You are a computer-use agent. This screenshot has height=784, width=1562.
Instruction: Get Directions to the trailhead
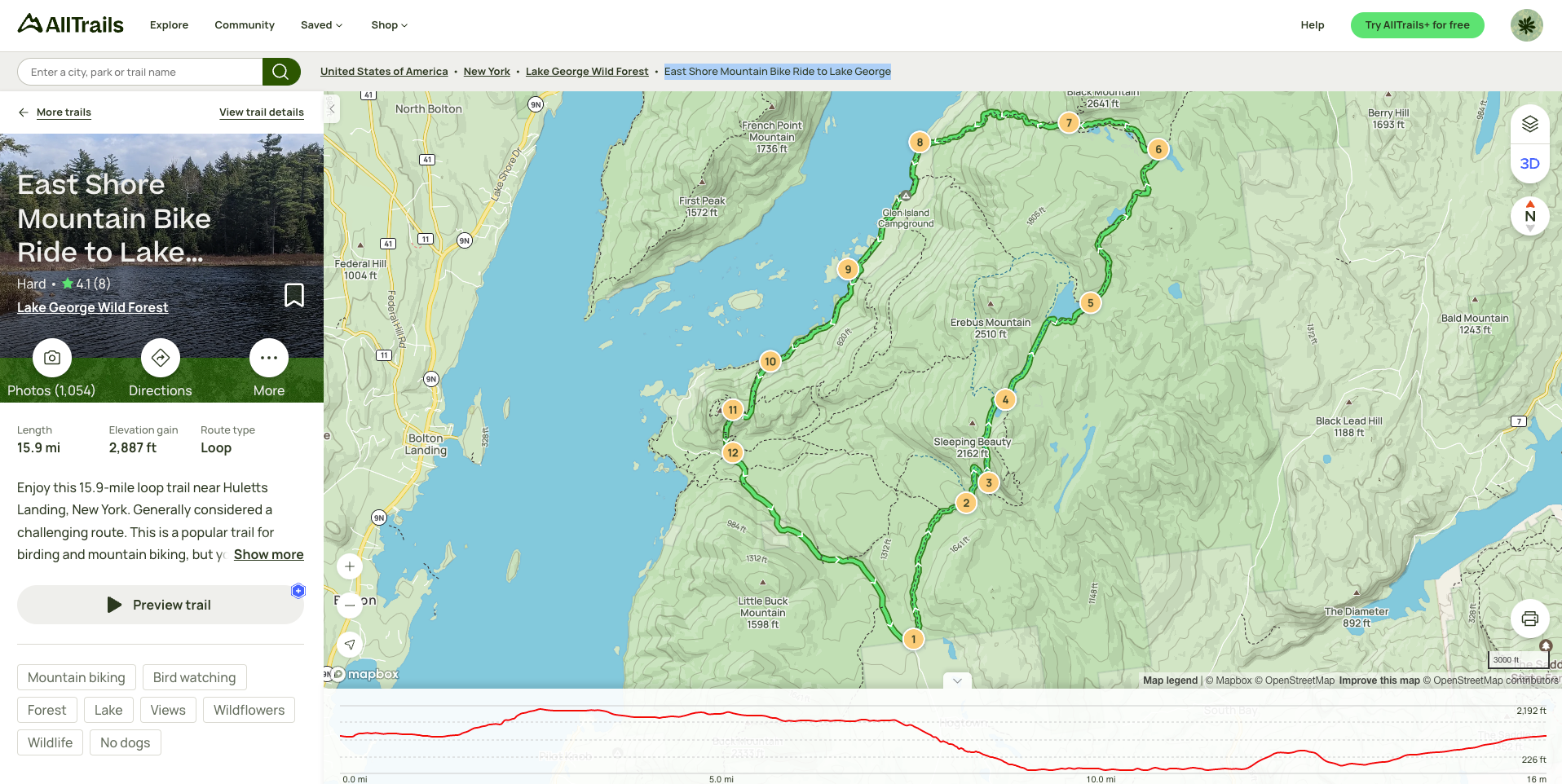click(161, 358)
